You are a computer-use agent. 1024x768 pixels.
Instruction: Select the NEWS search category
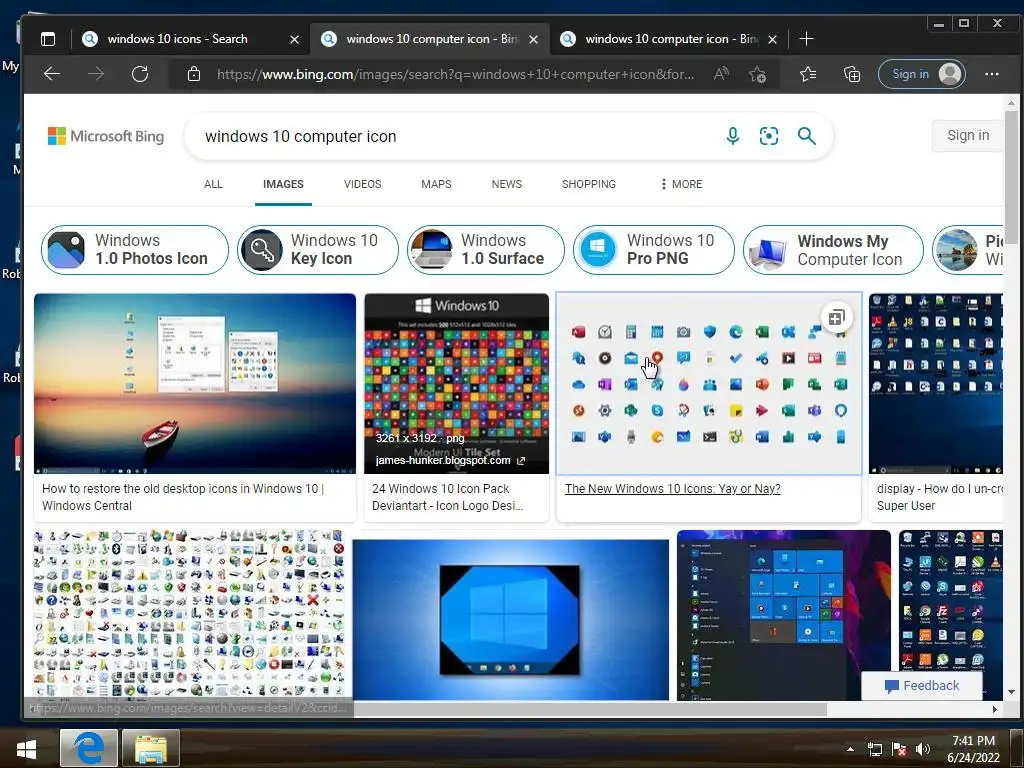click(507, 184)
